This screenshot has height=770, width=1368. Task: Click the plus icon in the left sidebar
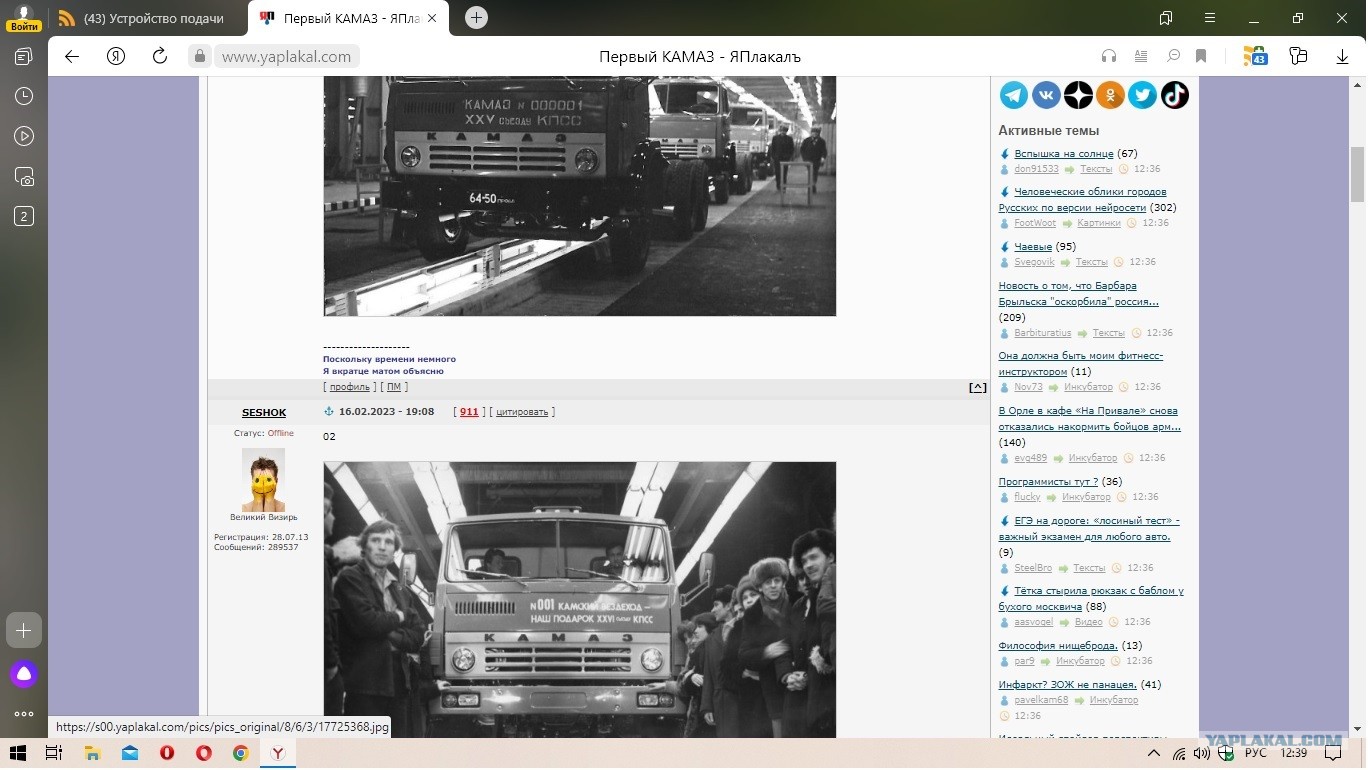click(x=24, y=630)
